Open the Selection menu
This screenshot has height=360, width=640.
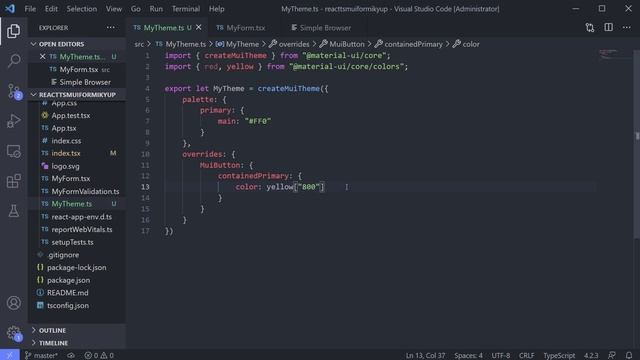point(82,9)
